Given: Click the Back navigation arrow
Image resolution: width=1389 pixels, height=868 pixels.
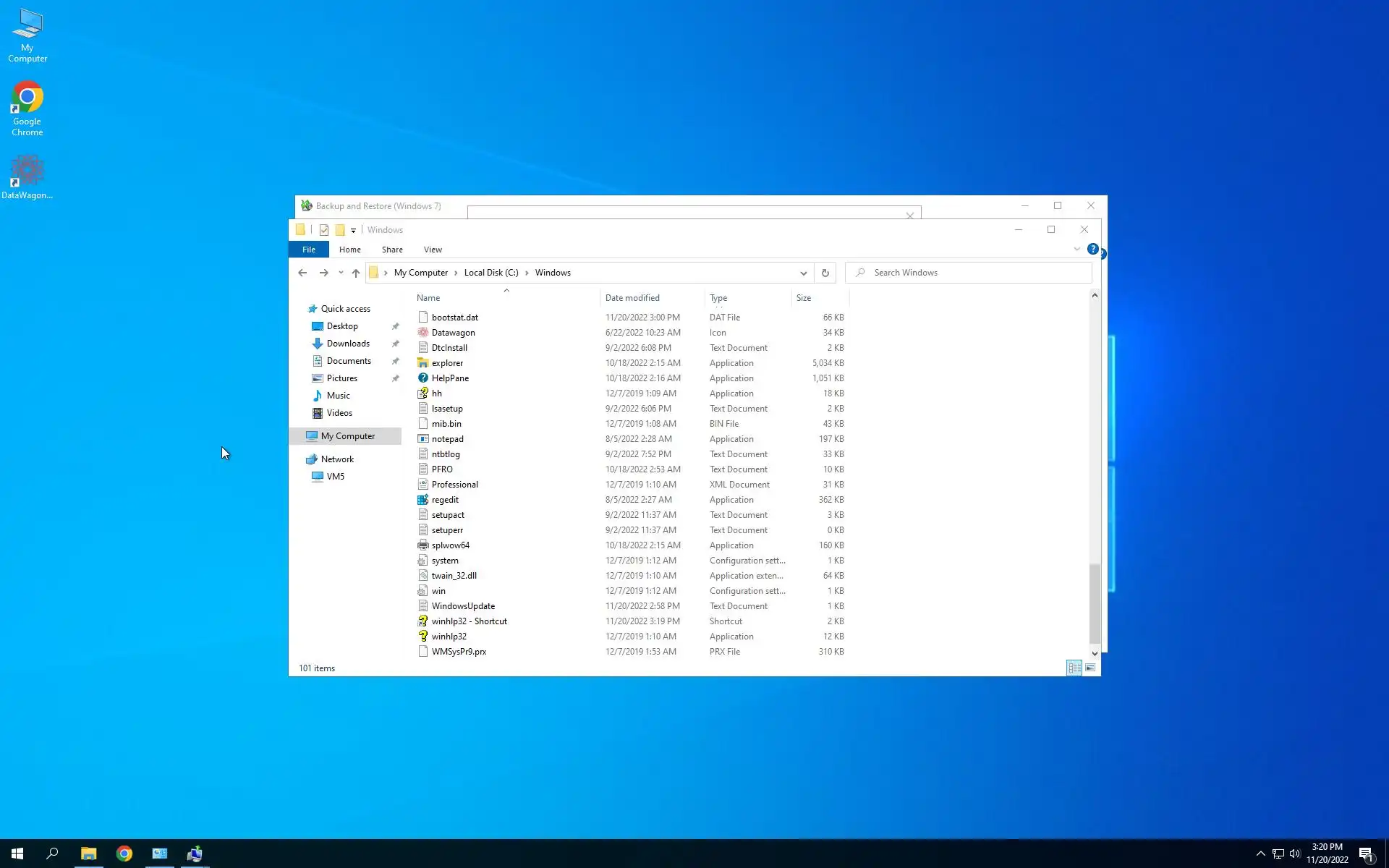Looking at the screenshot, I should pos(302,273).
